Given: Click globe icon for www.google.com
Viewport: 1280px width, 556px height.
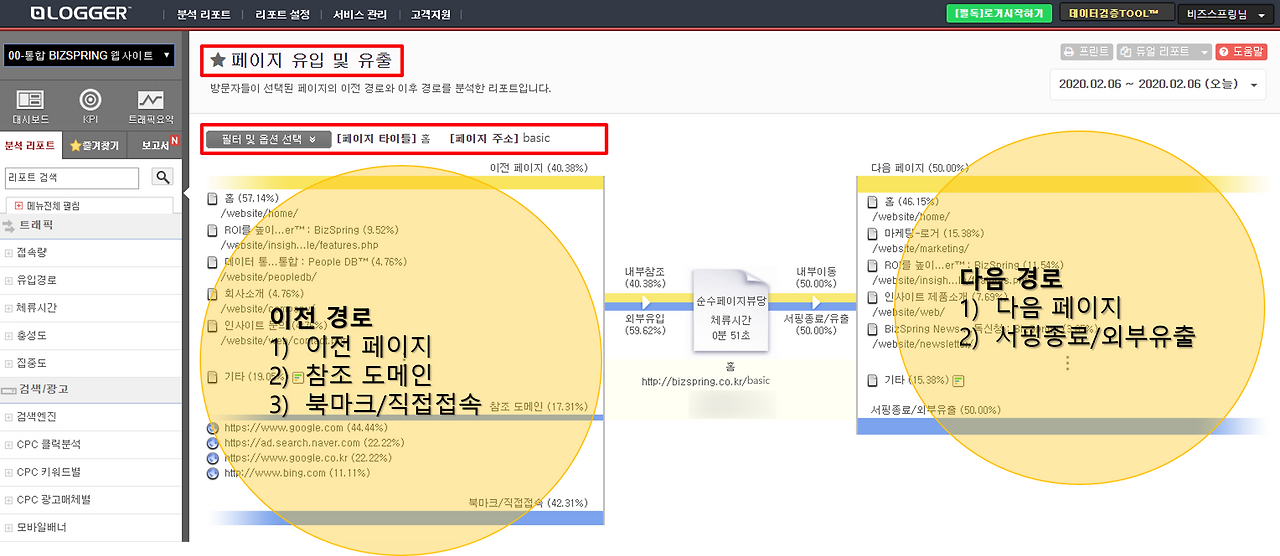Looking at the screenshot, I should pyautogui.click(x=212, y=427).
